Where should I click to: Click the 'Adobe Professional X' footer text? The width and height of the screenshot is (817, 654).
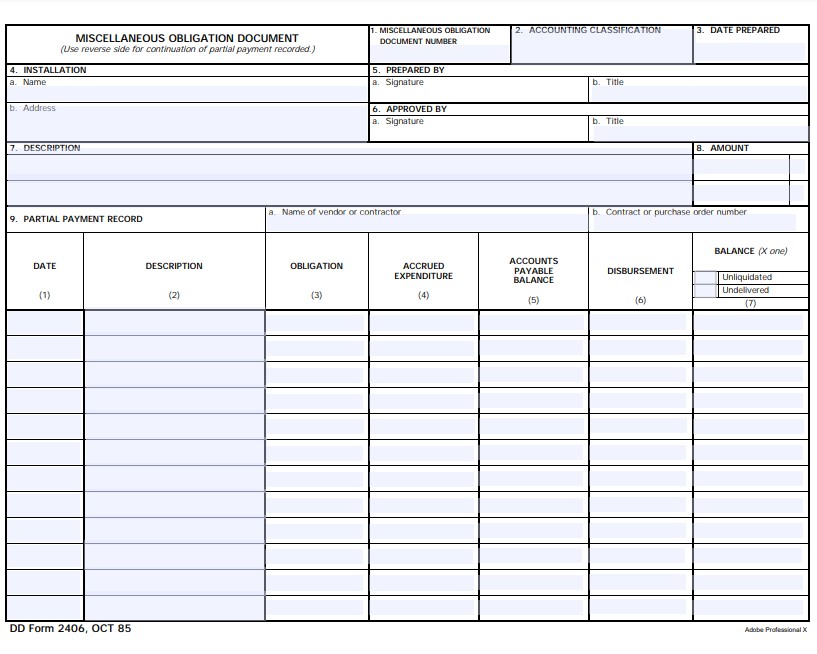tap(775, 630)
